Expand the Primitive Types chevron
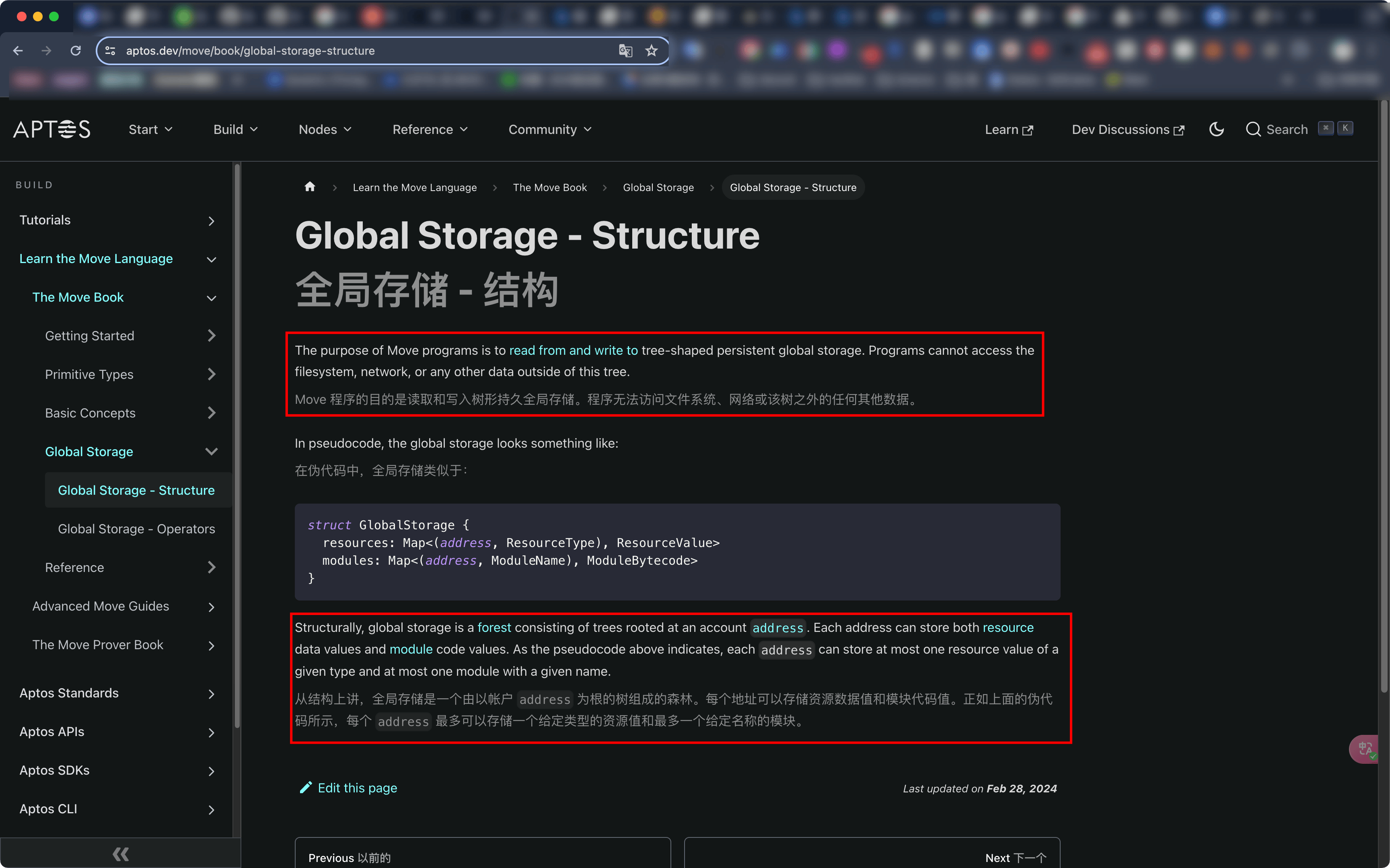Viewport: 1390px width, 868px height. (x=211, y=374)
